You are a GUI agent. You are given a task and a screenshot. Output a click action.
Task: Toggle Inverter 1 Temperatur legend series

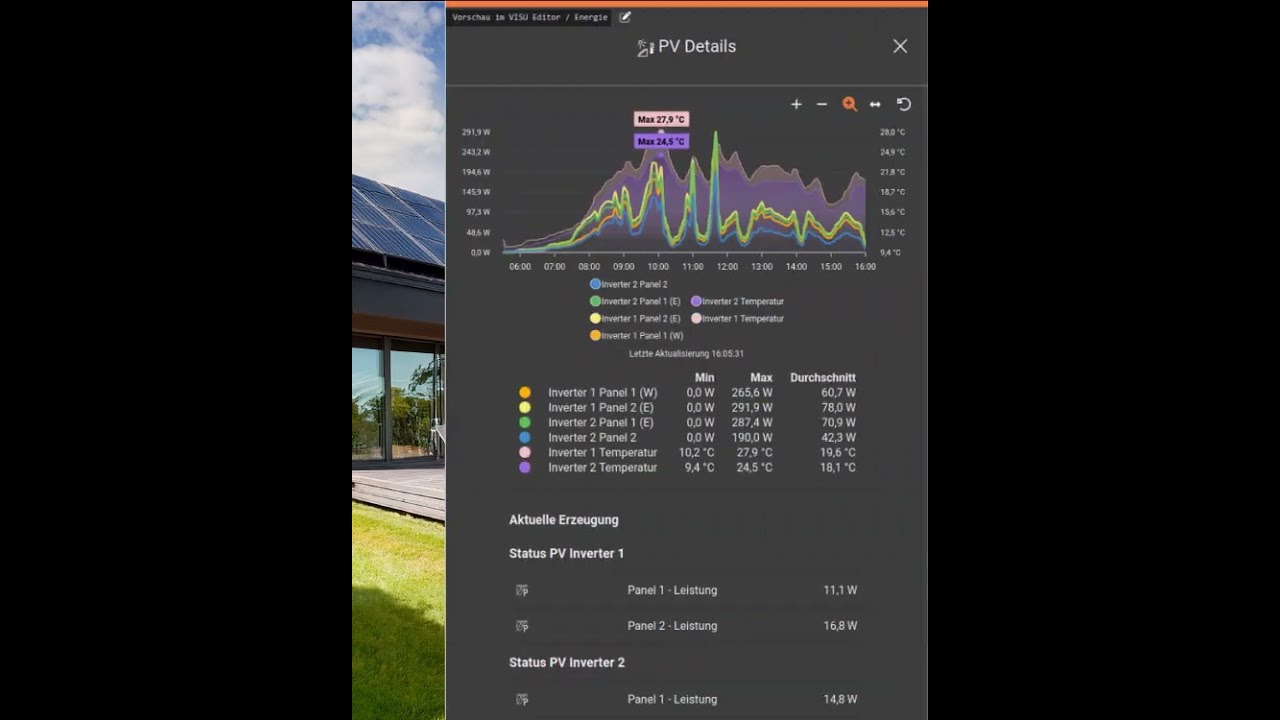pos(737,318)
